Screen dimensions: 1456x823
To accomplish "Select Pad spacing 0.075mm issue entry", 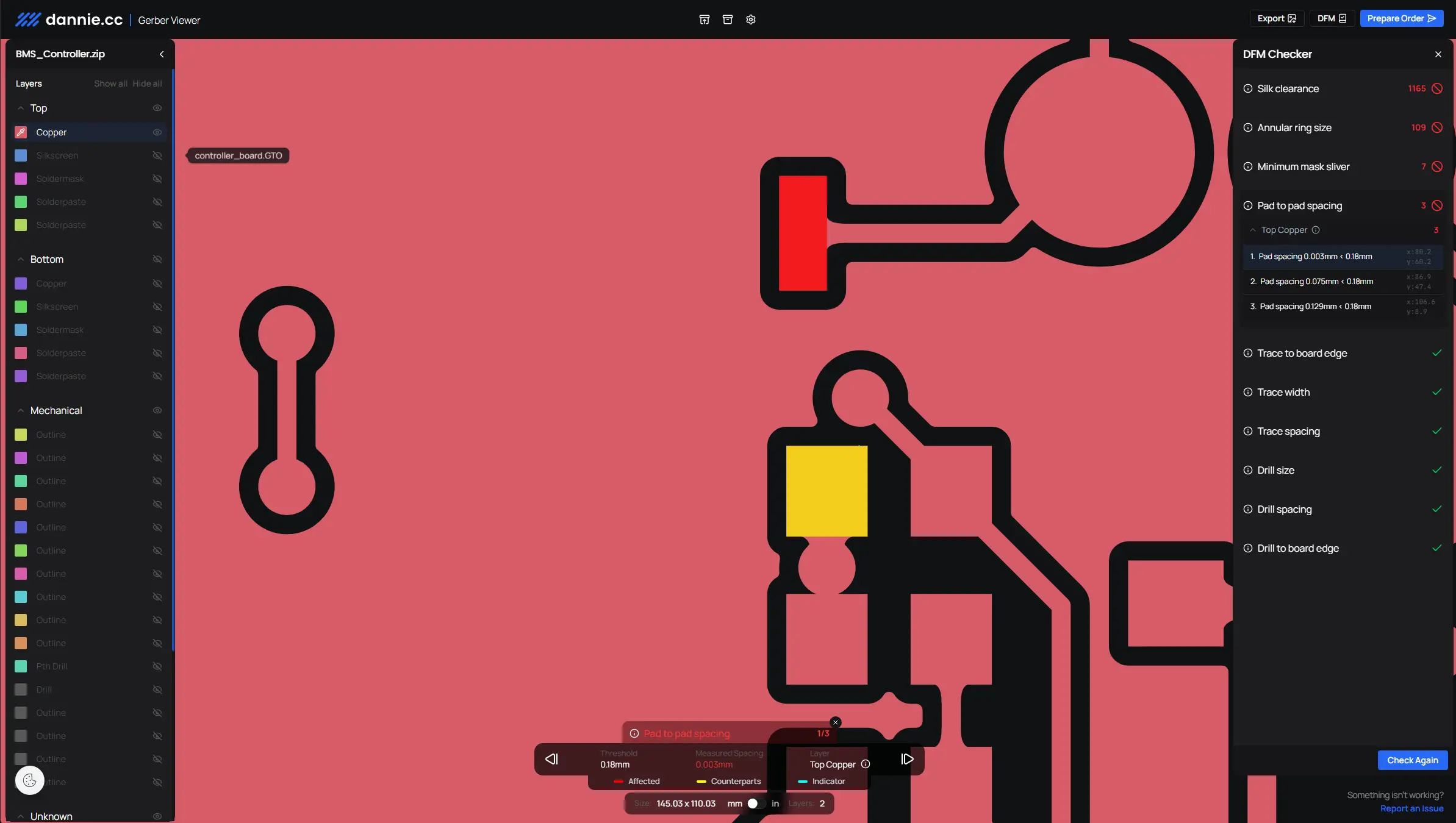I will (x=1316, y=282).
